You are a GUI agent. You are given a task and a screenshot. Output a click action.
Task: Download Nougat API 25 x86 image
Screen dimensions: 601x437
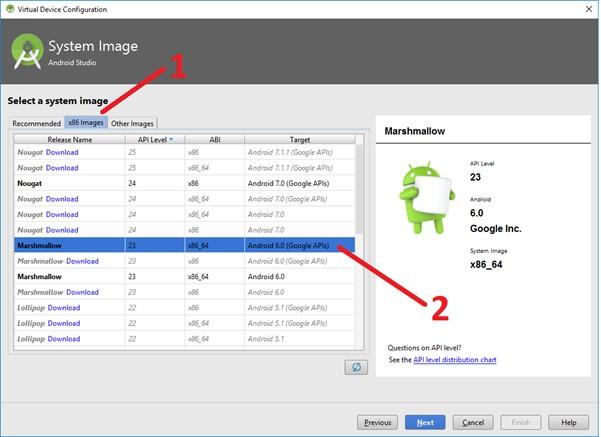62,152
